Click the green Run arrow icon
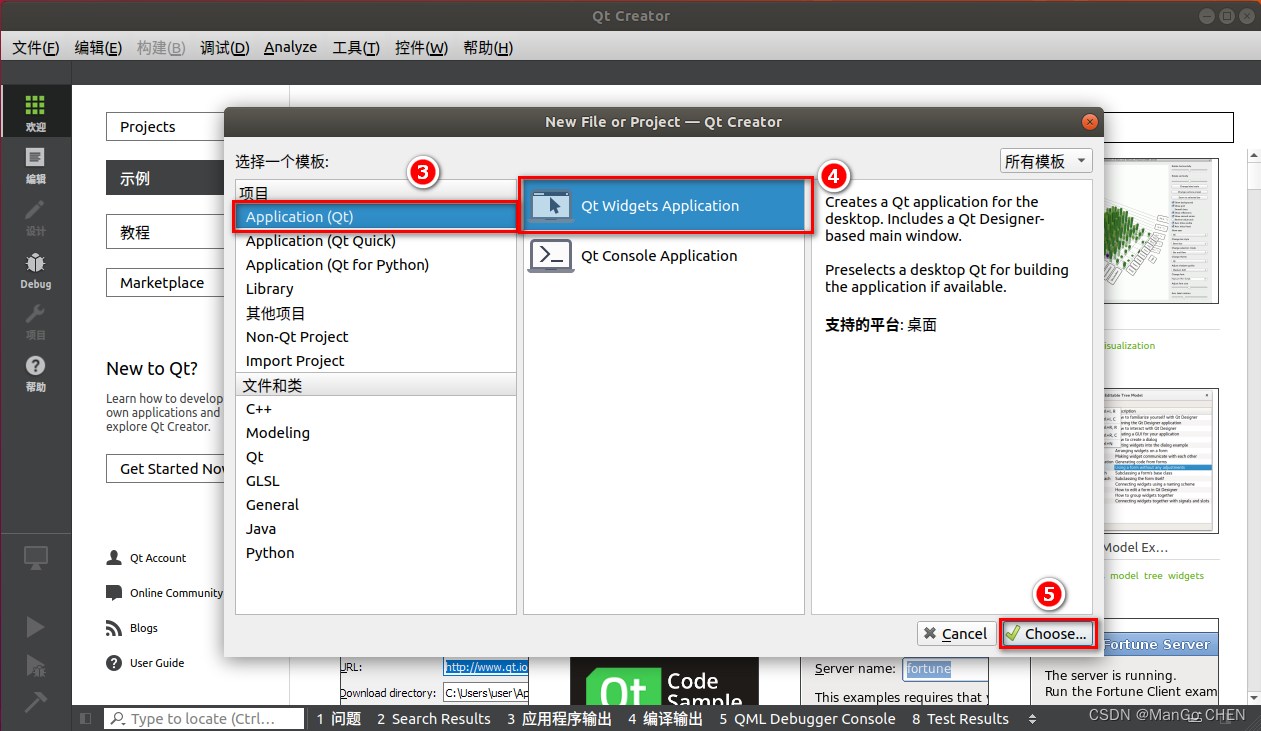The image size is (1261, 731). pos(35,627)
